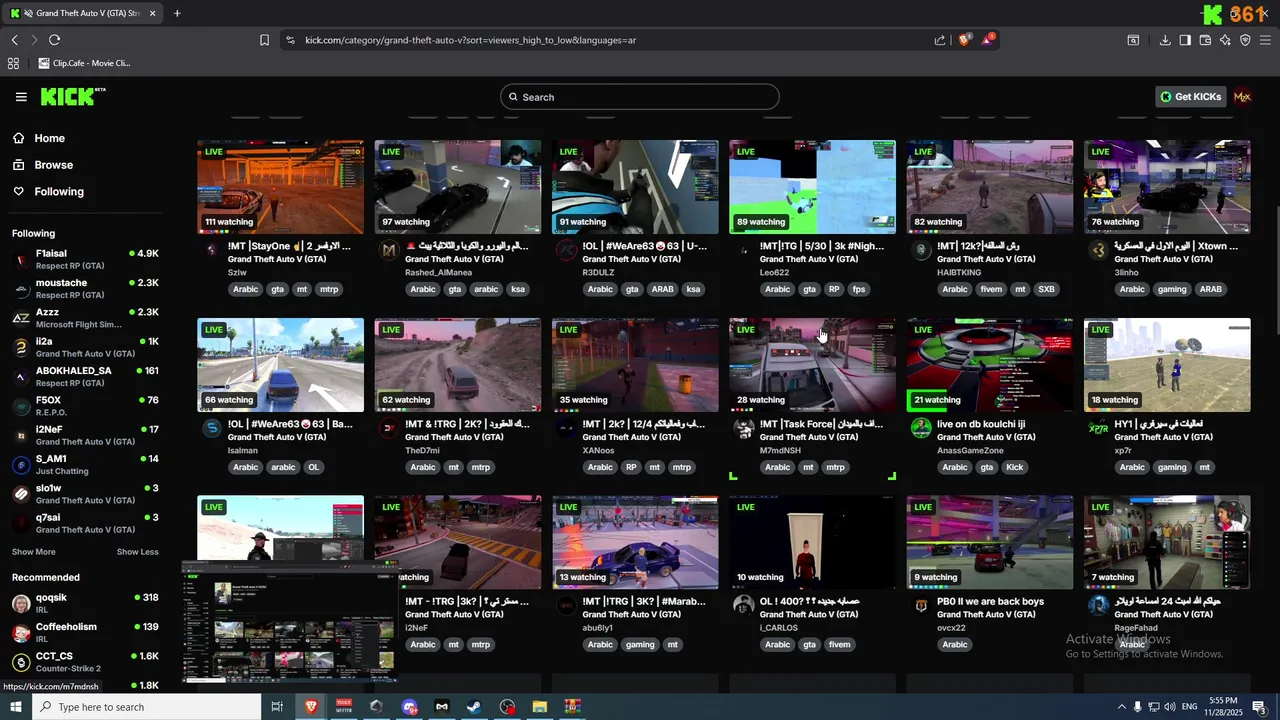Open Brave Leo AI sparkle icon
Image resolution: width=1280 pixels, height=720 pixels.
click(1225, 40)
